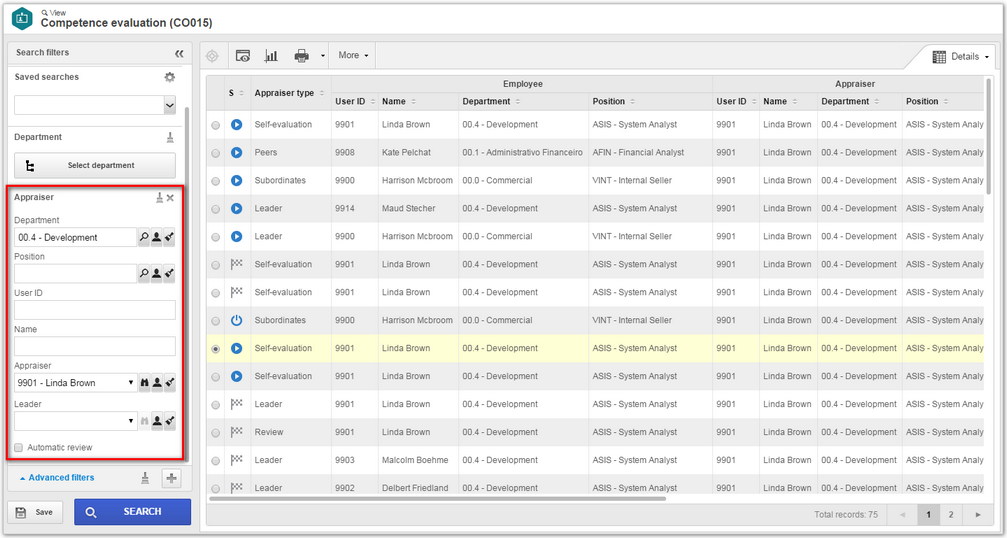
Task: Click power status icon in Subordinates row
Action: click(x=236, y=320)
